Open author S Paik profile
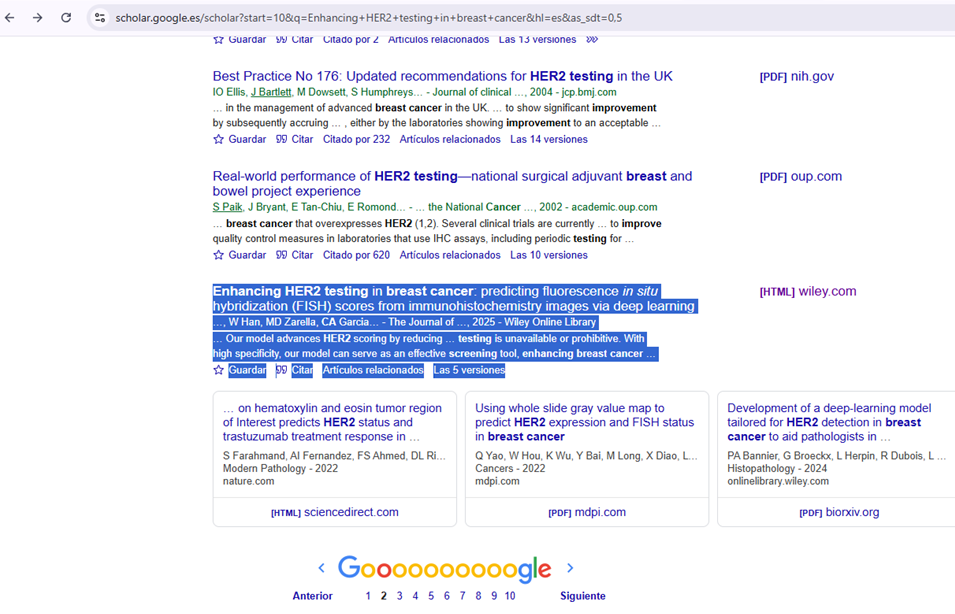This screenshot has width=955, height=614. click(x=227, y=207)
